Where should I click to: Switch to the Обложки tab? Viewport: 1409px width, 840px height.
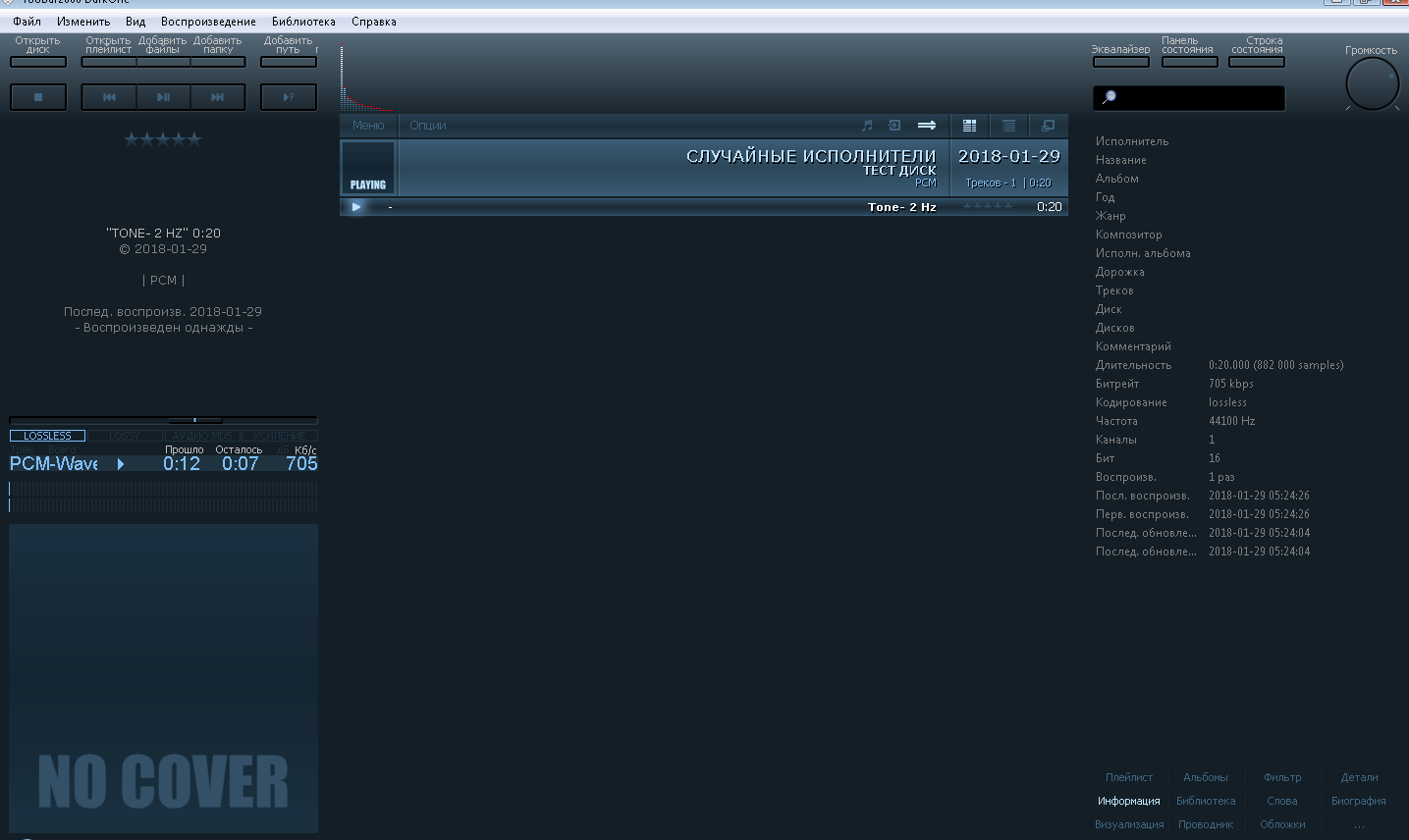click(x=1282, y=824)
